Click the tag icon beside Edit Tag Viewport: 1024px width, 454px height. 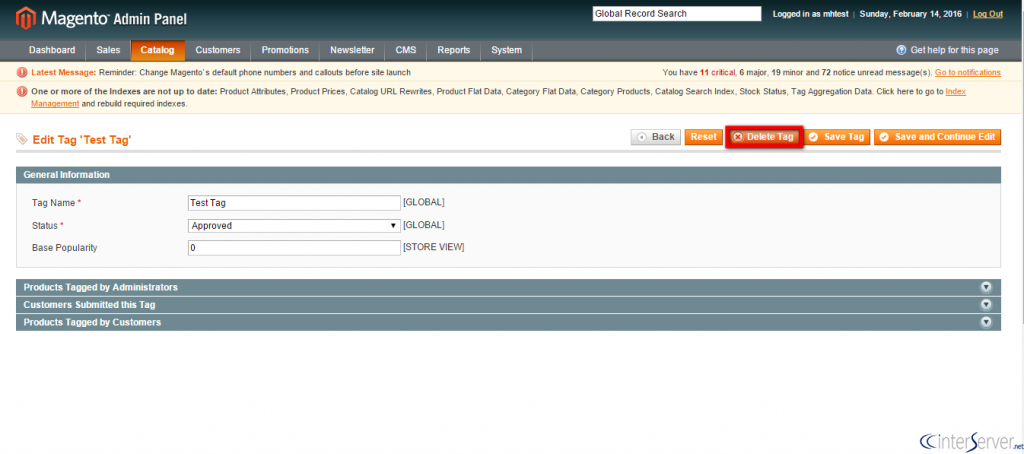click(x=22, y=139)
